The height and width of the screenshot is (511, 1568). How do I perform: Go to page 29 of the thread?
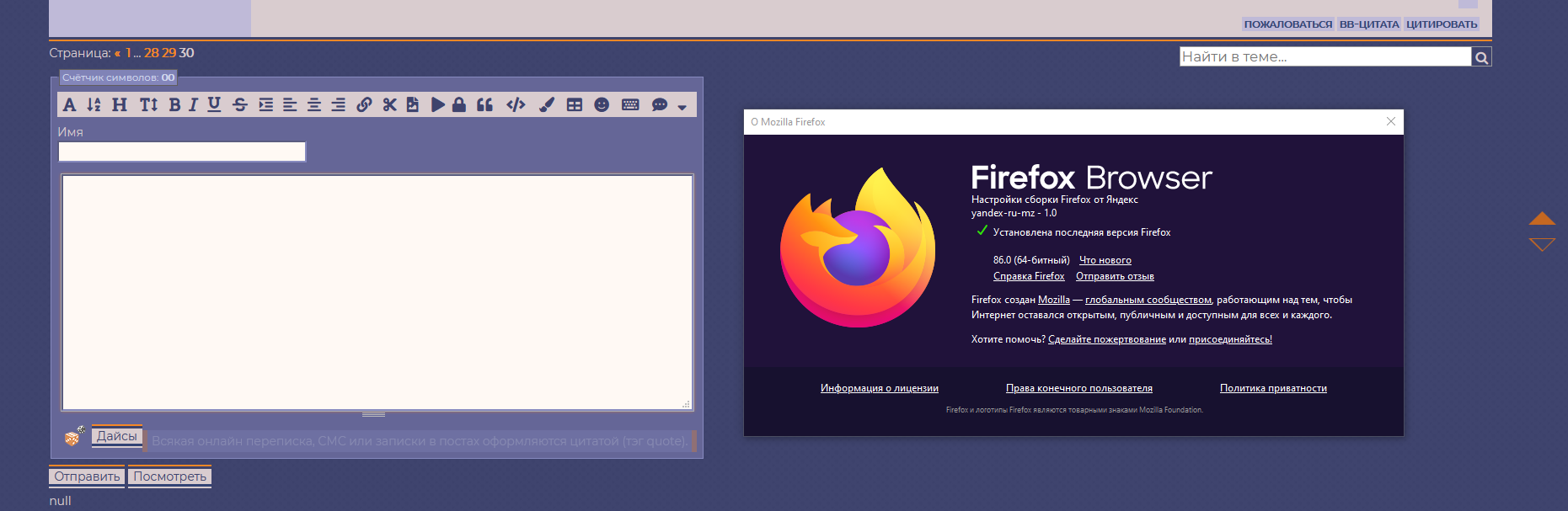169,53
